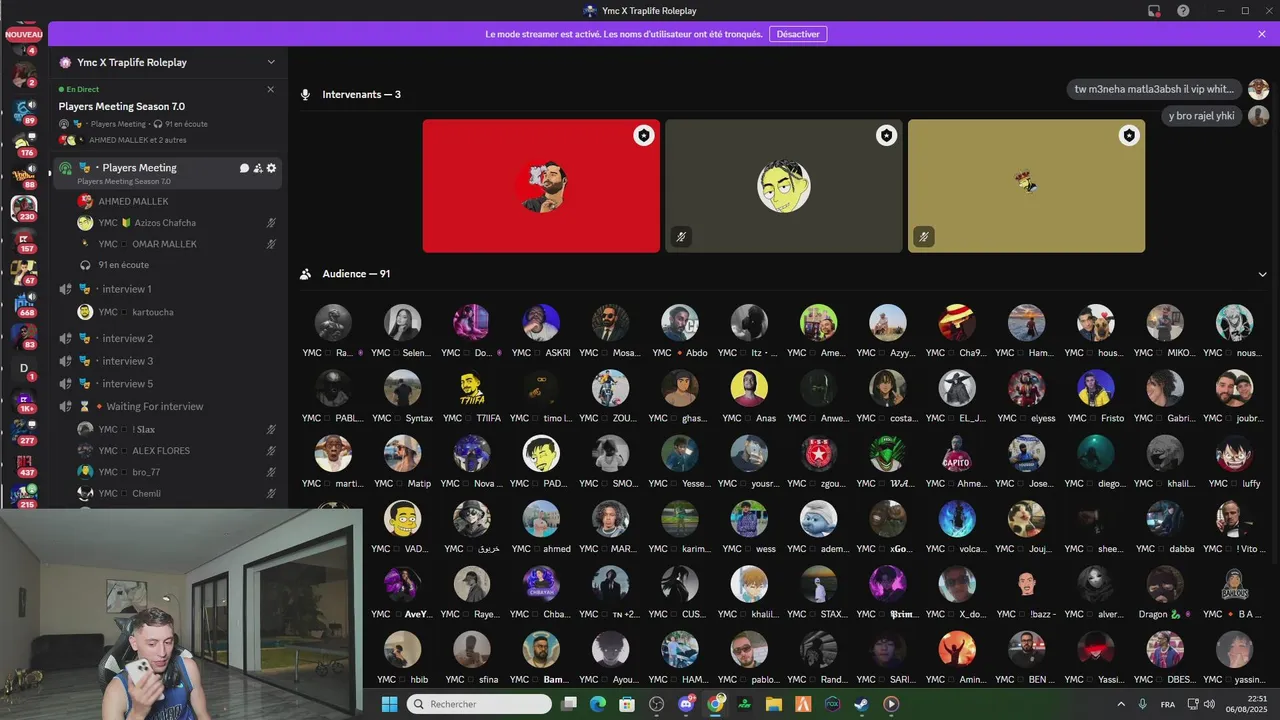This screenshot has height=720, width=1280.
Task: Expand the Ymc X Traplife Roleplay server menu
Action: click(270, 62)
